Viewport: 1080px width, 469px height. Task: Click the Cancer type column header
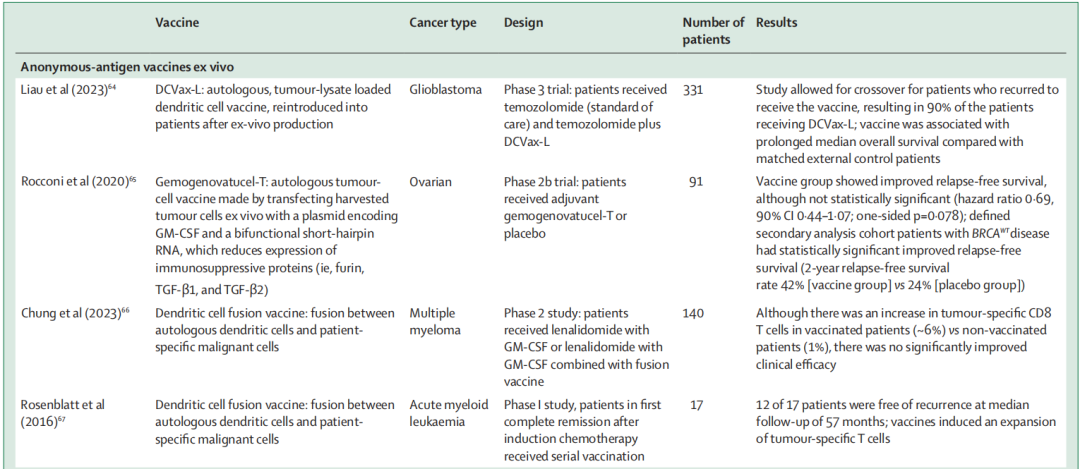tap(443, 22)
